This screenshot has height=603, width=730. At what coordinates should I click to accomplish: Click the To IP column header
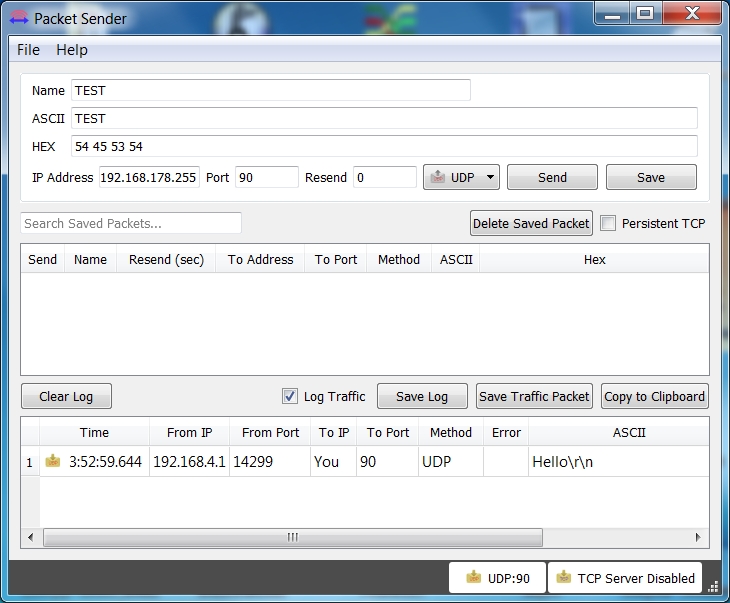coord(334,433)
